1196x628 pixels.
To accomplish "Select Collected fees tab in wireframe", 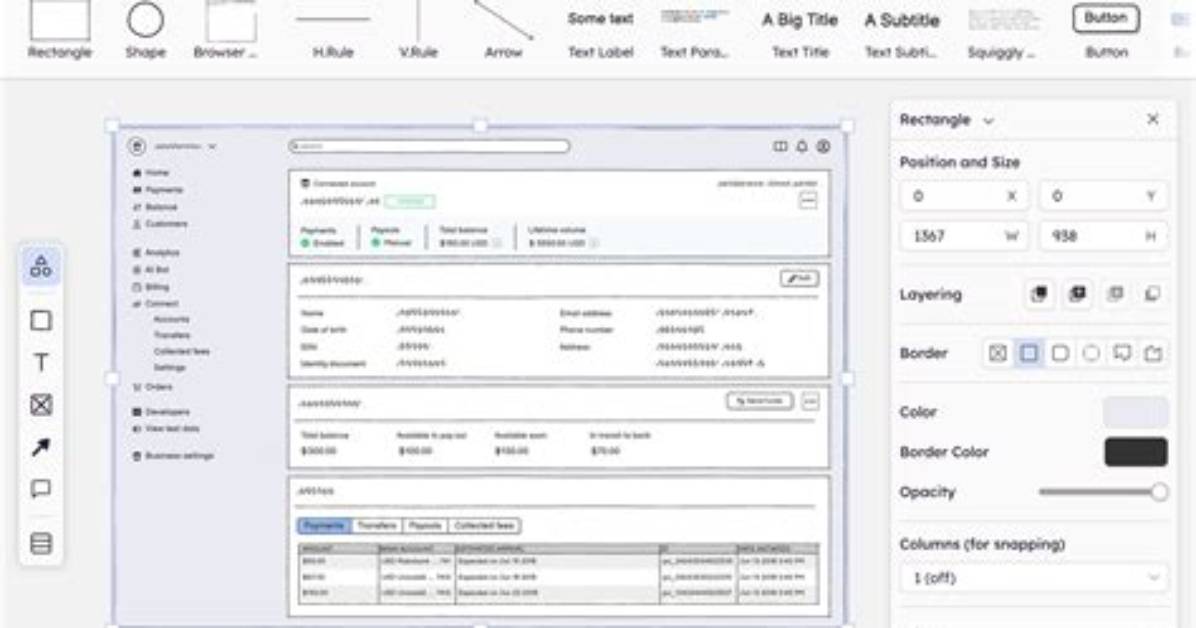I will tap(484, 526).
